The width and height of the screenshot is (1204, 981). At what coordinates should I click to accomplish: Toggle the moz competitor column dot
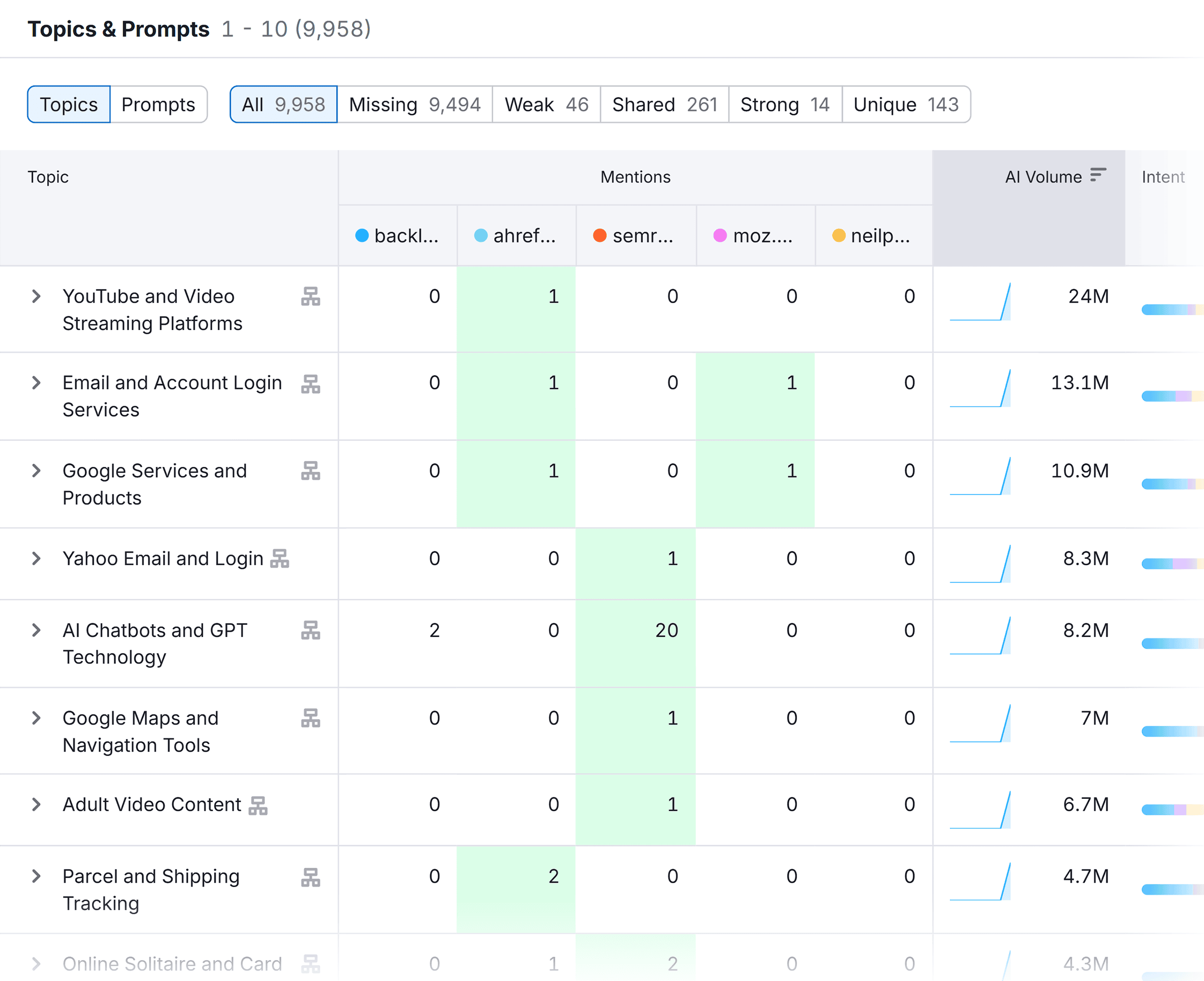(x=720, y=236)
